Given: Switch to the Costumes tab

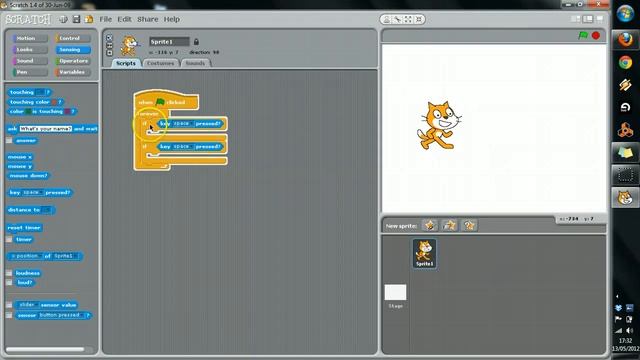Looking at the screenshot, I should 160,63.
